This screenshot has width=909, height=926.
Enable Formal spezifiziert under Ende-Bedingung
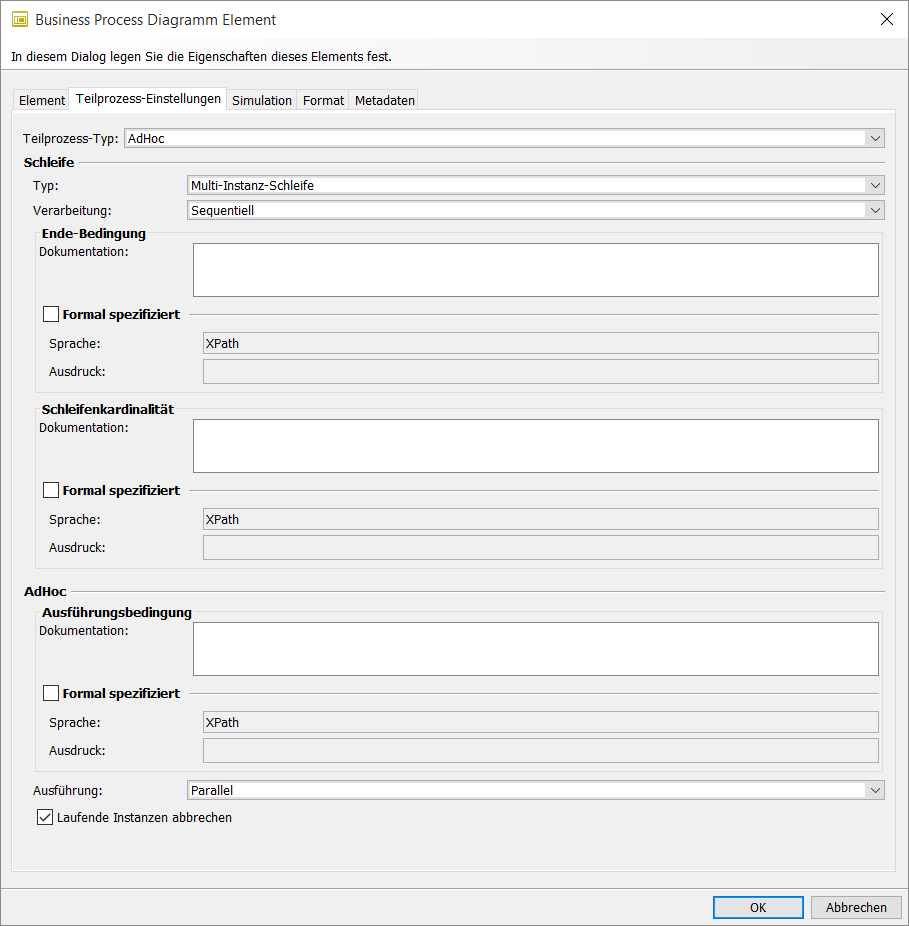tap(50, 314)
